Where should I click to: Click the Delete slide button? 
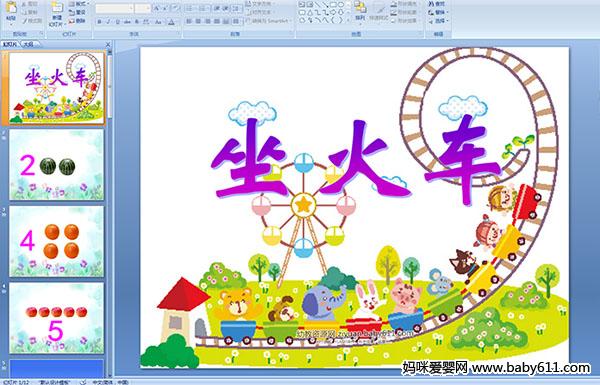pos(77,21)
